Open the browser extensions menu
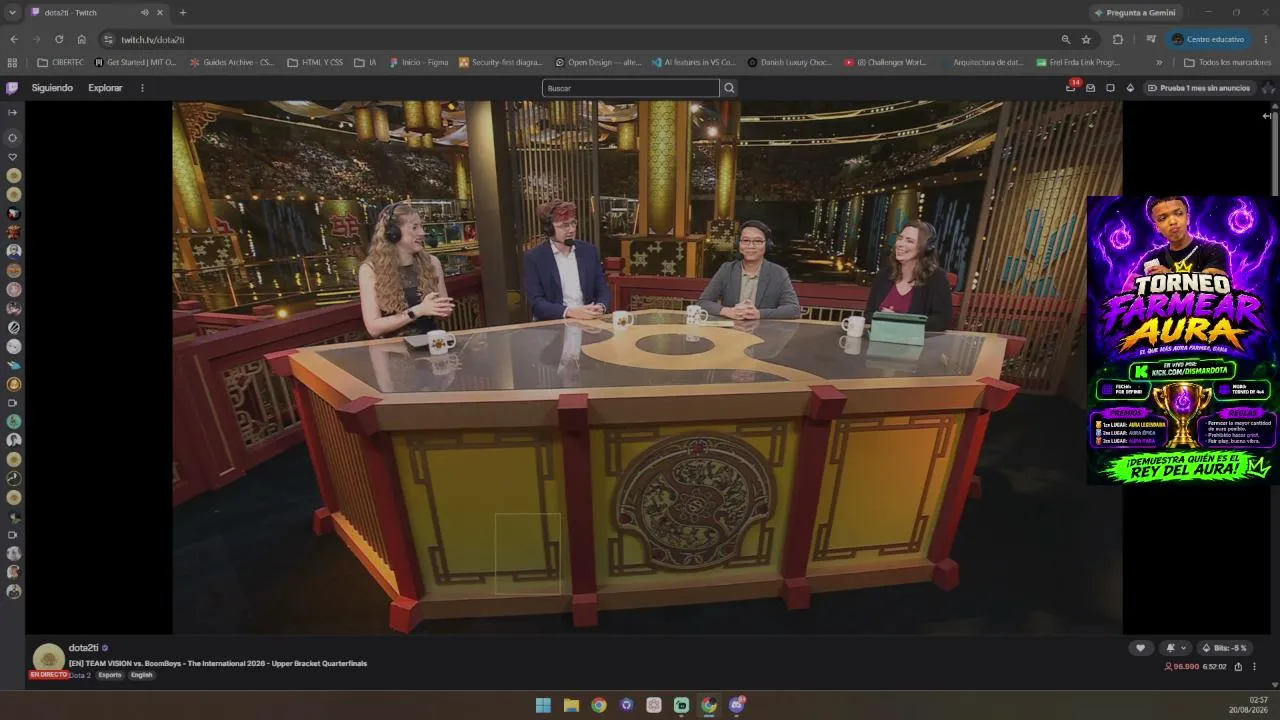 point(1118,39)
